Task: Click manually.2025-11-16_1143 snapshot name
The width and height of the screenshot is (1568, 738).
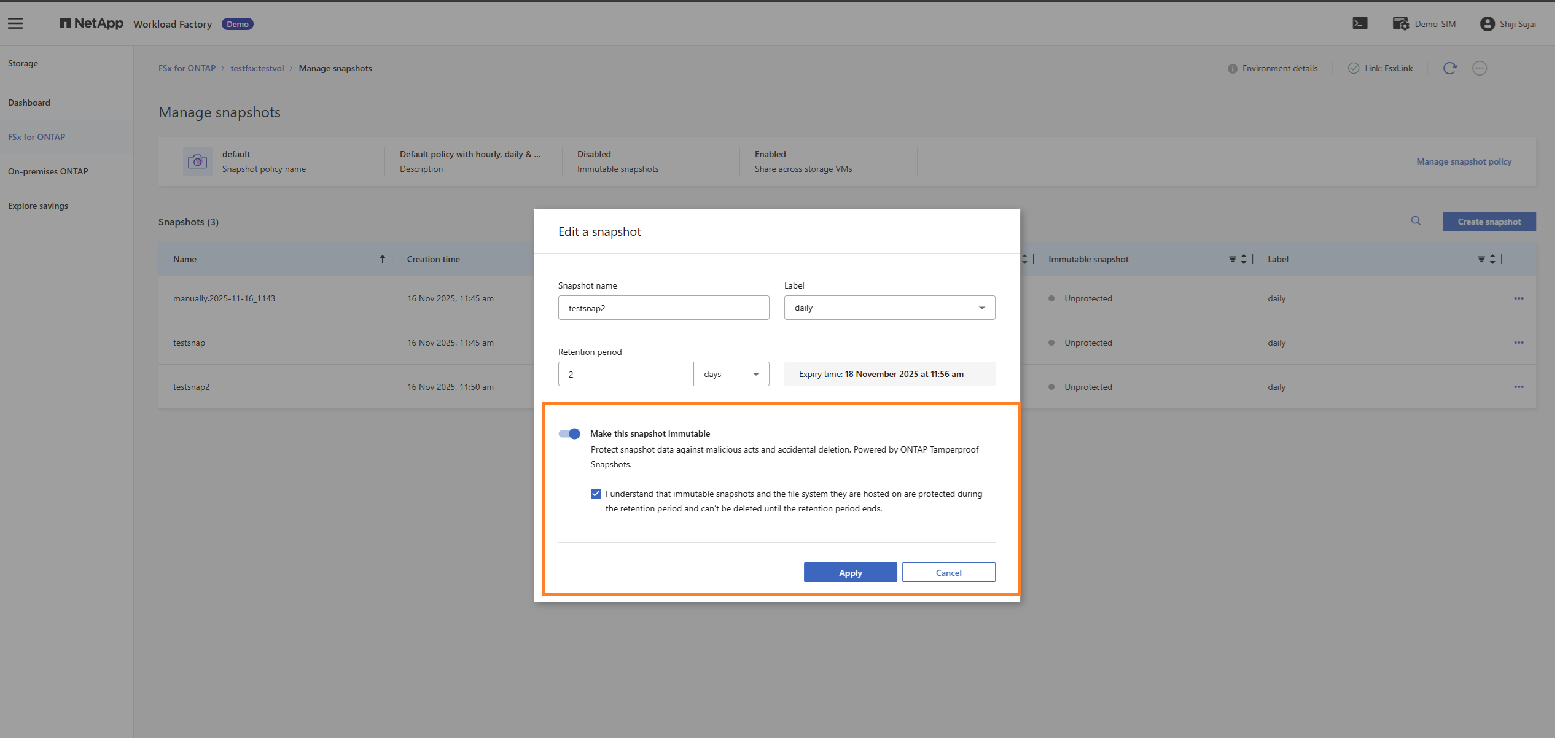Action: pos(224,298)
